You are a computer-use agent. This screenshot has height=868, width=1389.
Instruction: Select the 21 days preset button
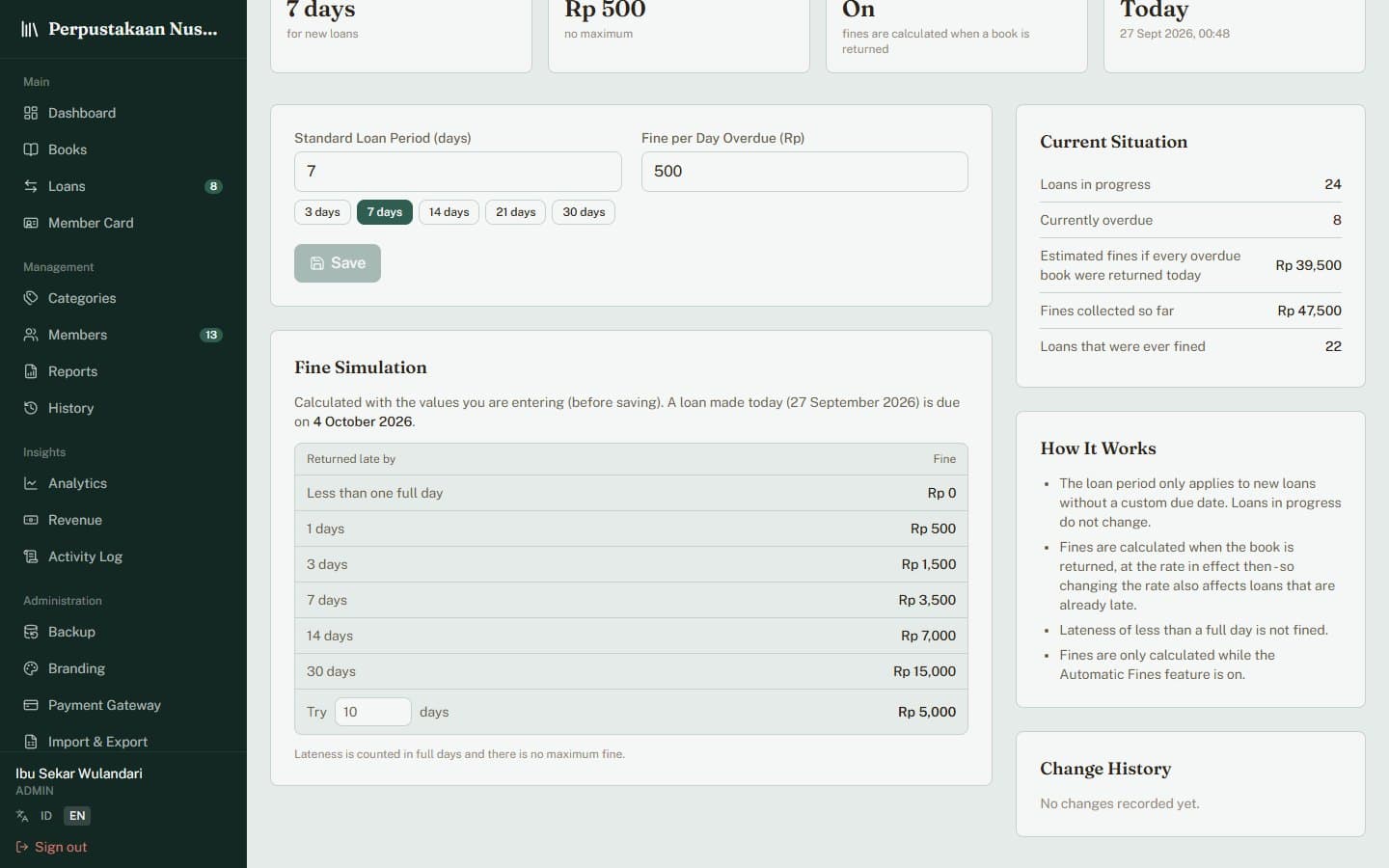[x=516, y=212]
